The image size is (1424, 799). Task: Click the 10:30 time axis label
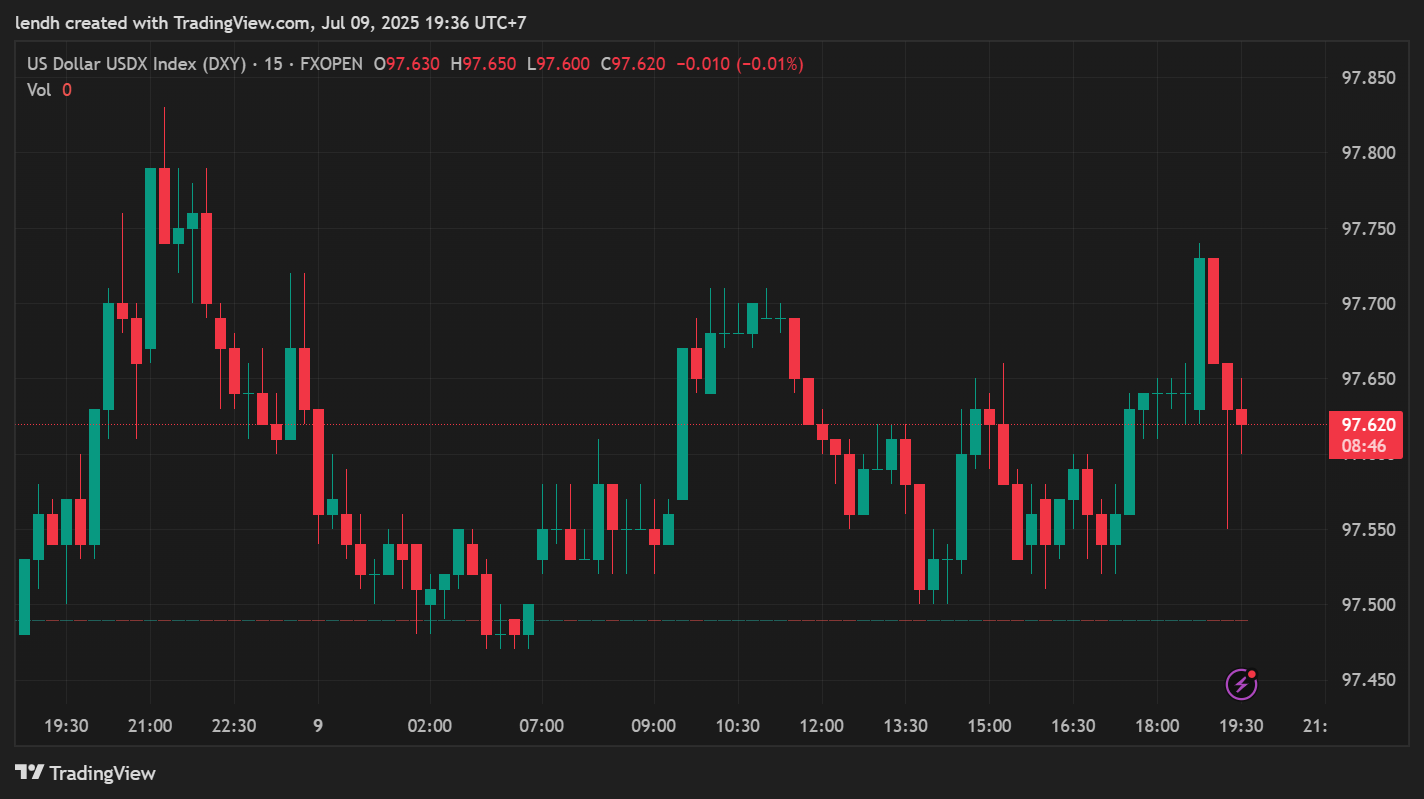(x=738, y=726)
